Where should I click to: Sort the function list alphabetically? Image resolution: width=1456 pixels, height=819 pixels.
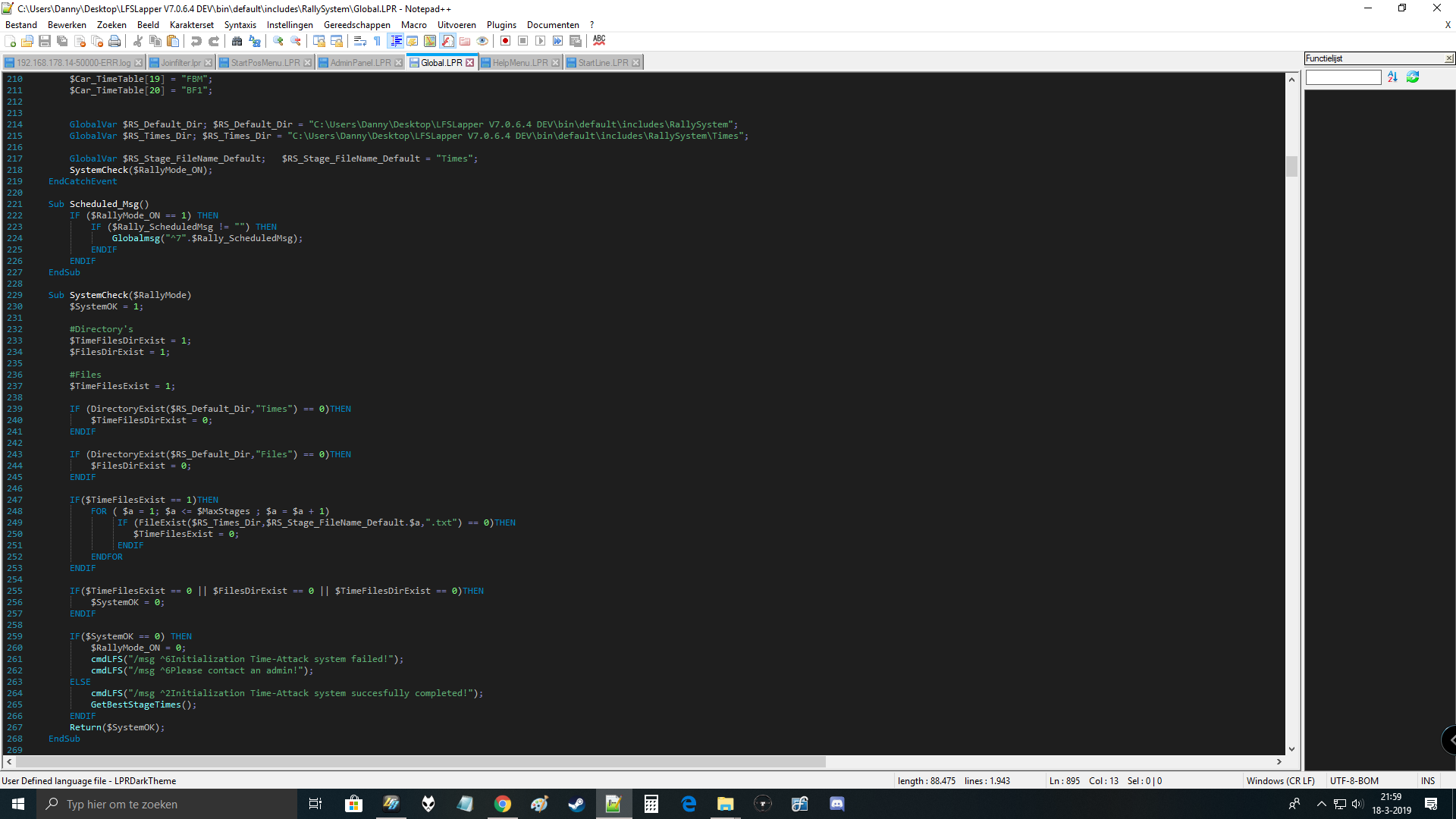[x=1392, y=77]
